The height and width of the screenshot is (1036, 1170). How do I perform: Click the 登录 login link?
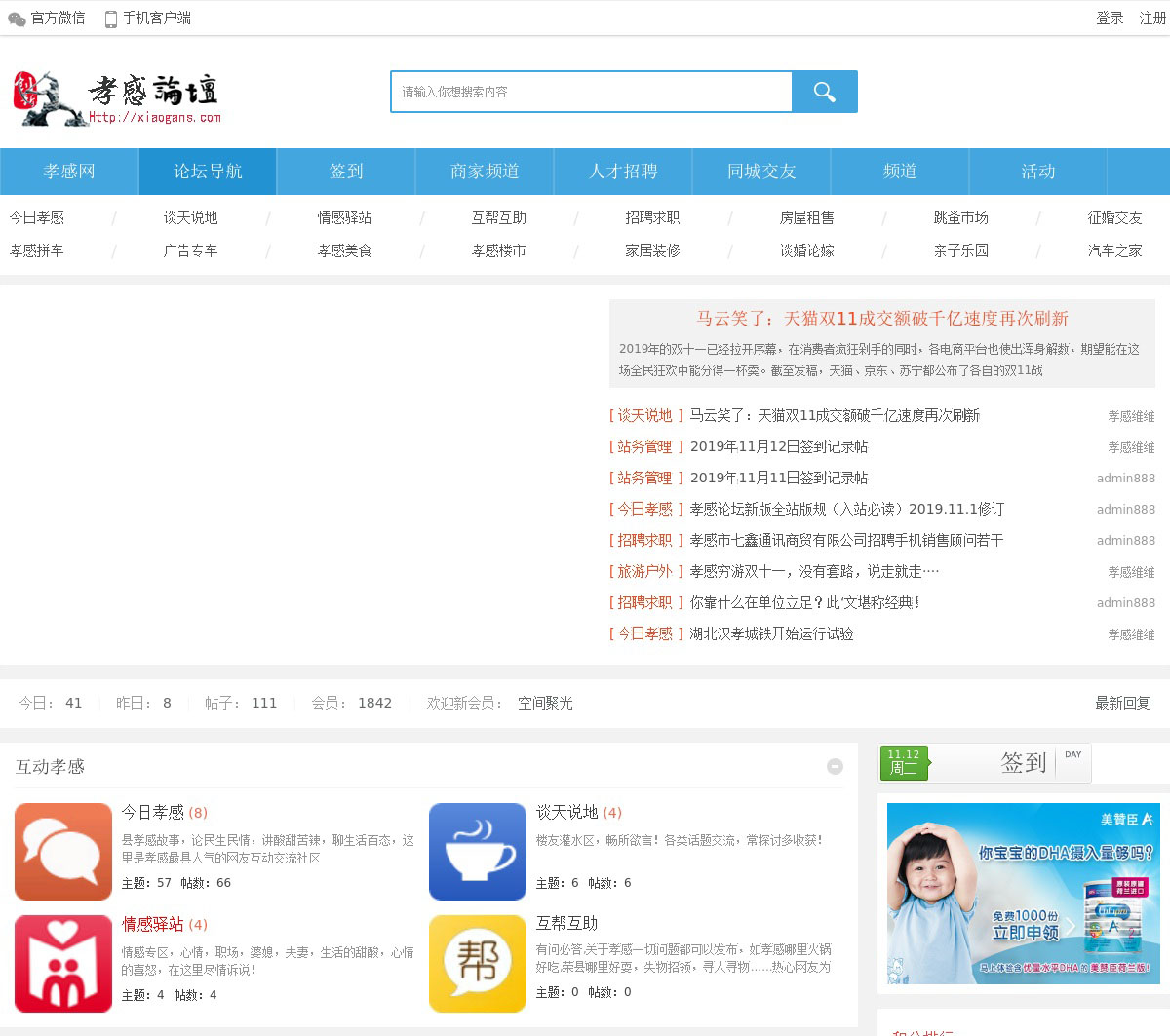pyautogui.click(x=1110, y=19)
